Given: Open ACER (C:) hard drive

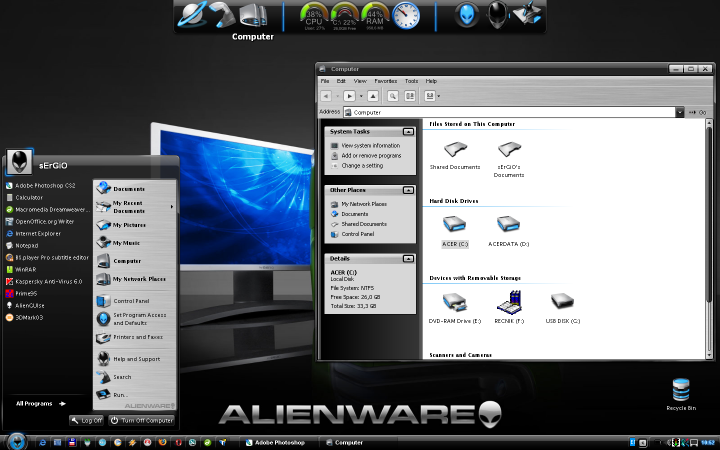Looking at the screenshot, I should (455, 231).
